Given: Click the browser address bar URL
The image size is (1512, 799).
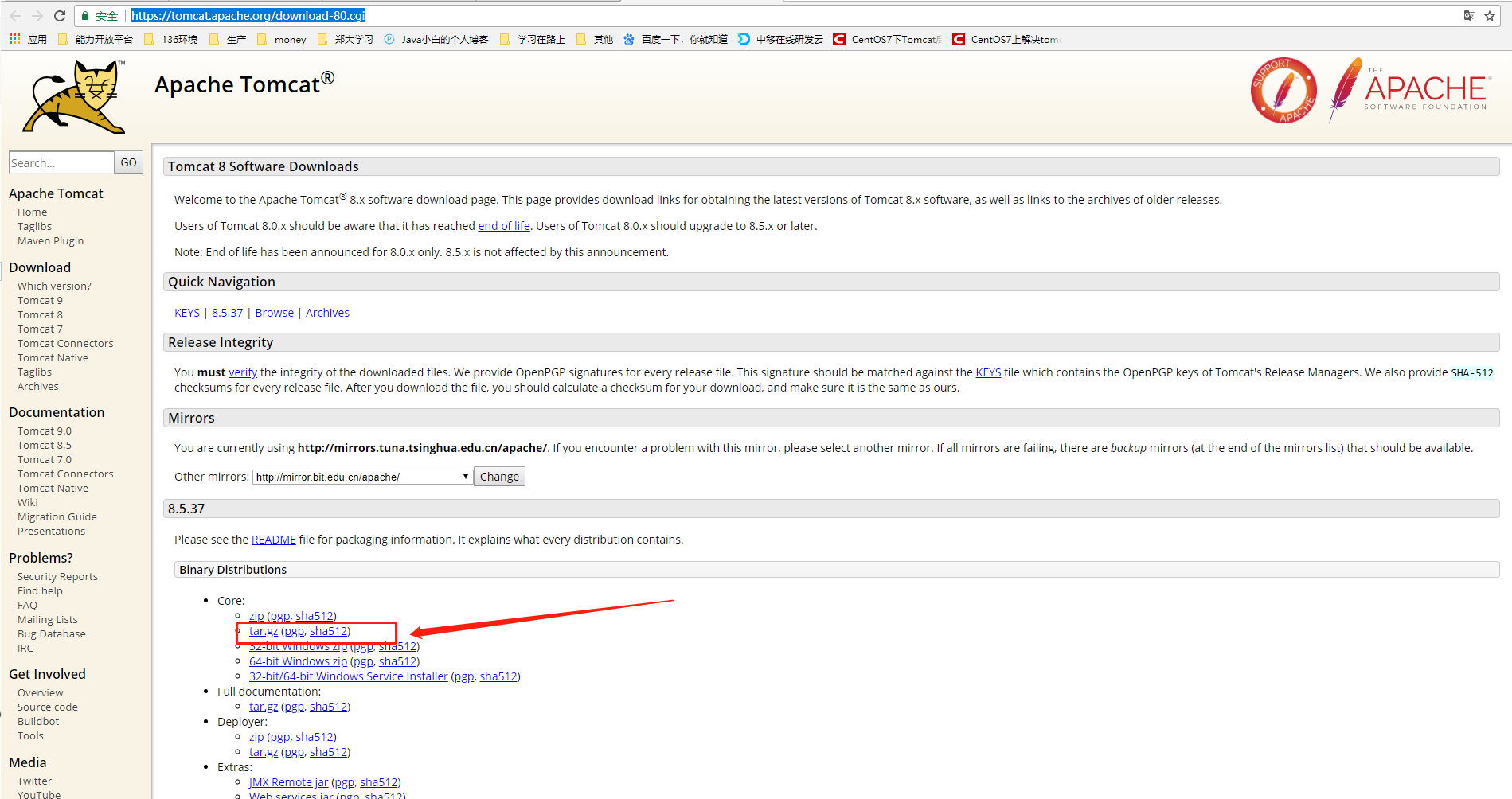Looking at the screenshot, I should pos(248,15).
